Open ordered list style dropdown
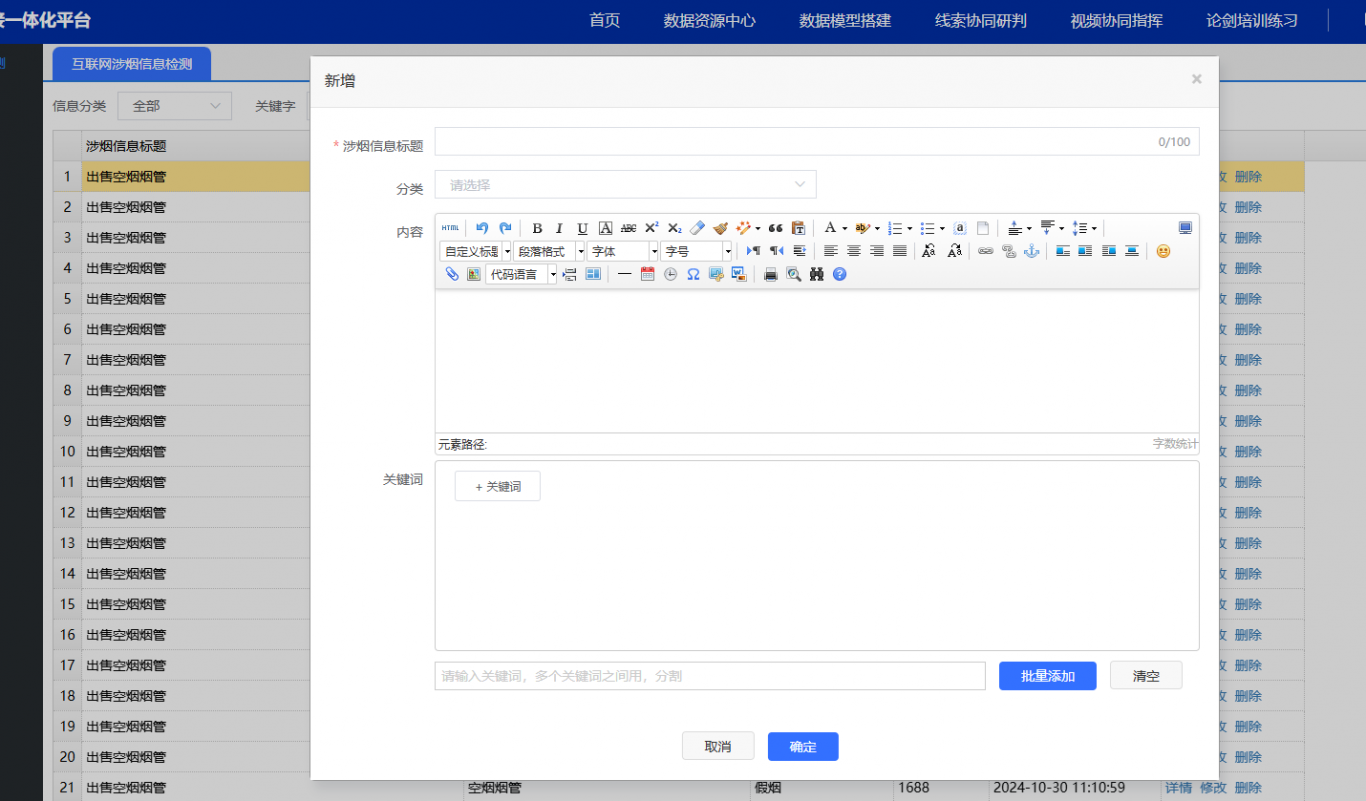The image size is (1366, 801). point(910,229)
